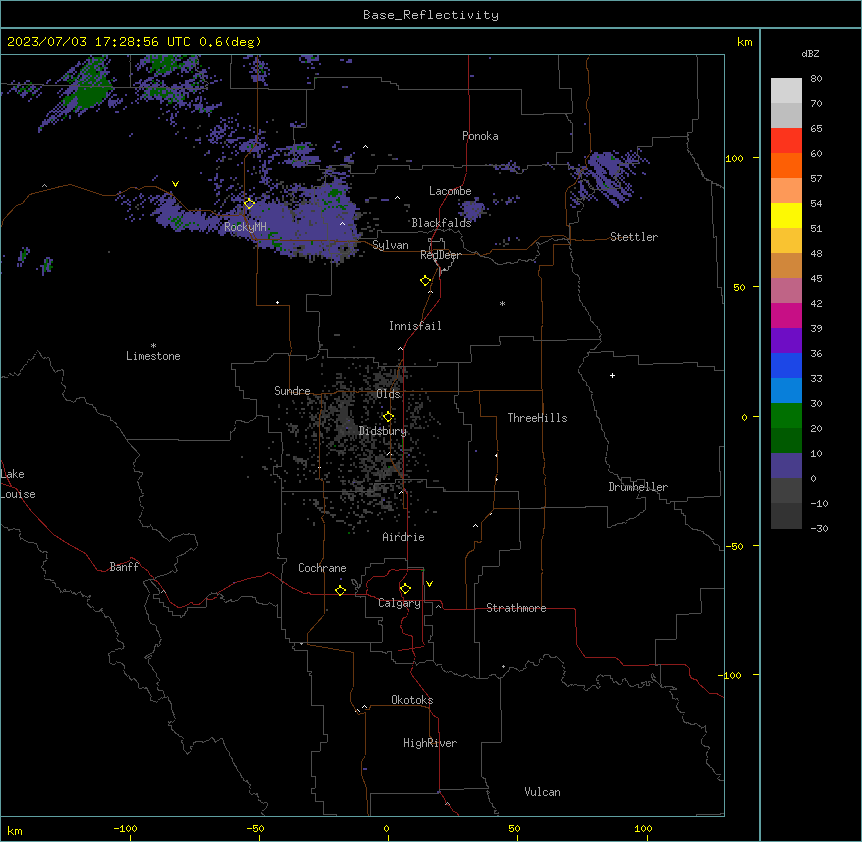Click the yellow diamond marker south of RedDeer
862x842 pixels.
(x=426, y=281)
